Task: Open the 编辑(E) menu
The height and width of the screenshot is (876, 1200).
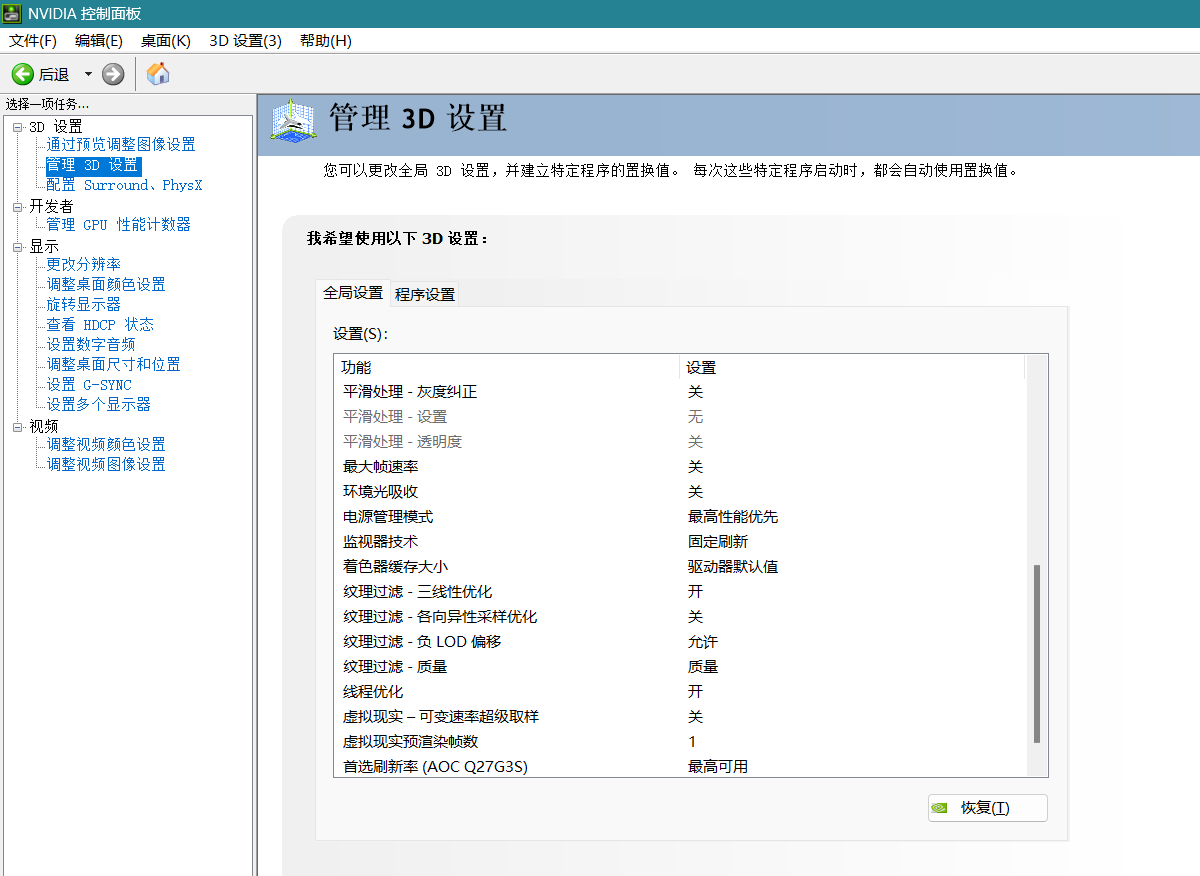Action: [x=98, y=41]
